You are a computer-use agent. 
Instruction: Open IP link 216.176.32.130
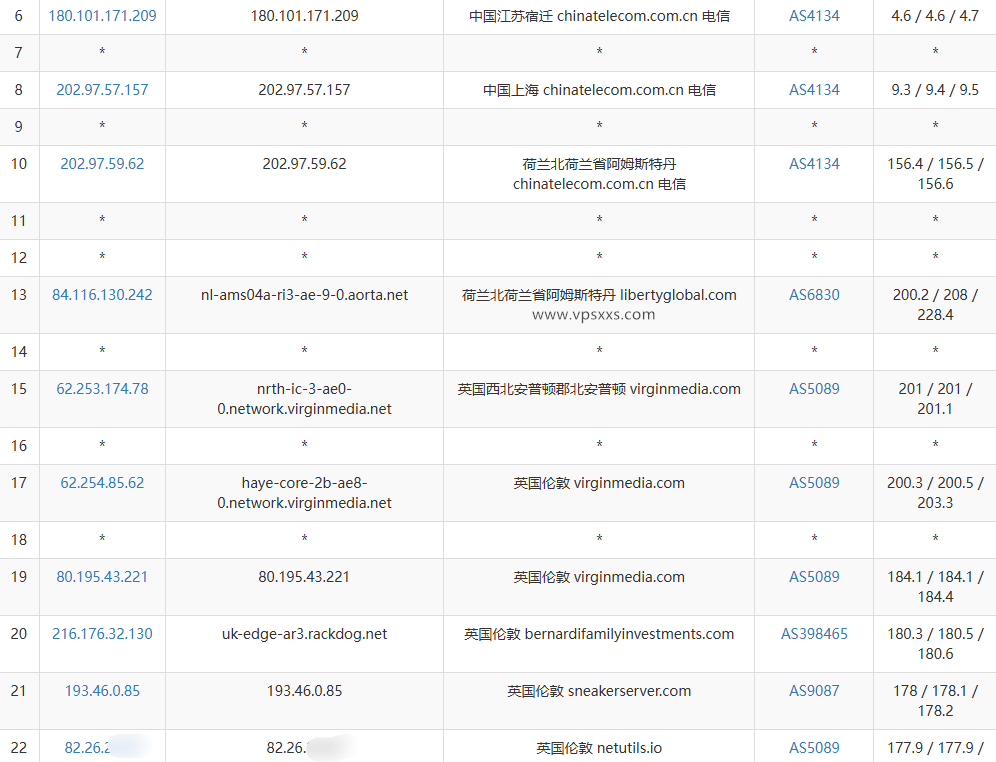(102, 634)
